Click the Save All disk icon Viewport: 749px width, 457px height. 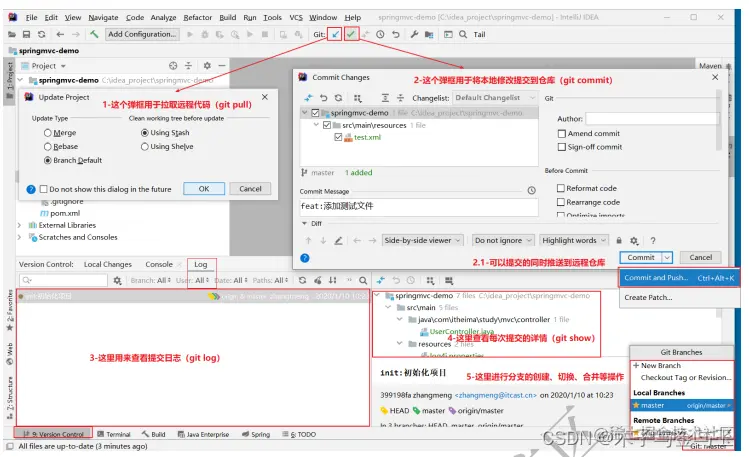(26, 34)
